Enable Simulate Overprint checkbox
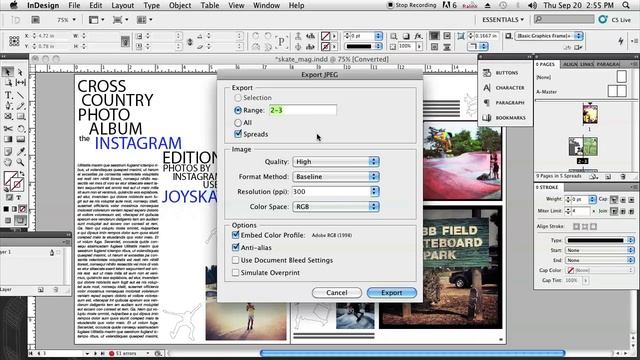640x360 pixels. click(236, 272)
